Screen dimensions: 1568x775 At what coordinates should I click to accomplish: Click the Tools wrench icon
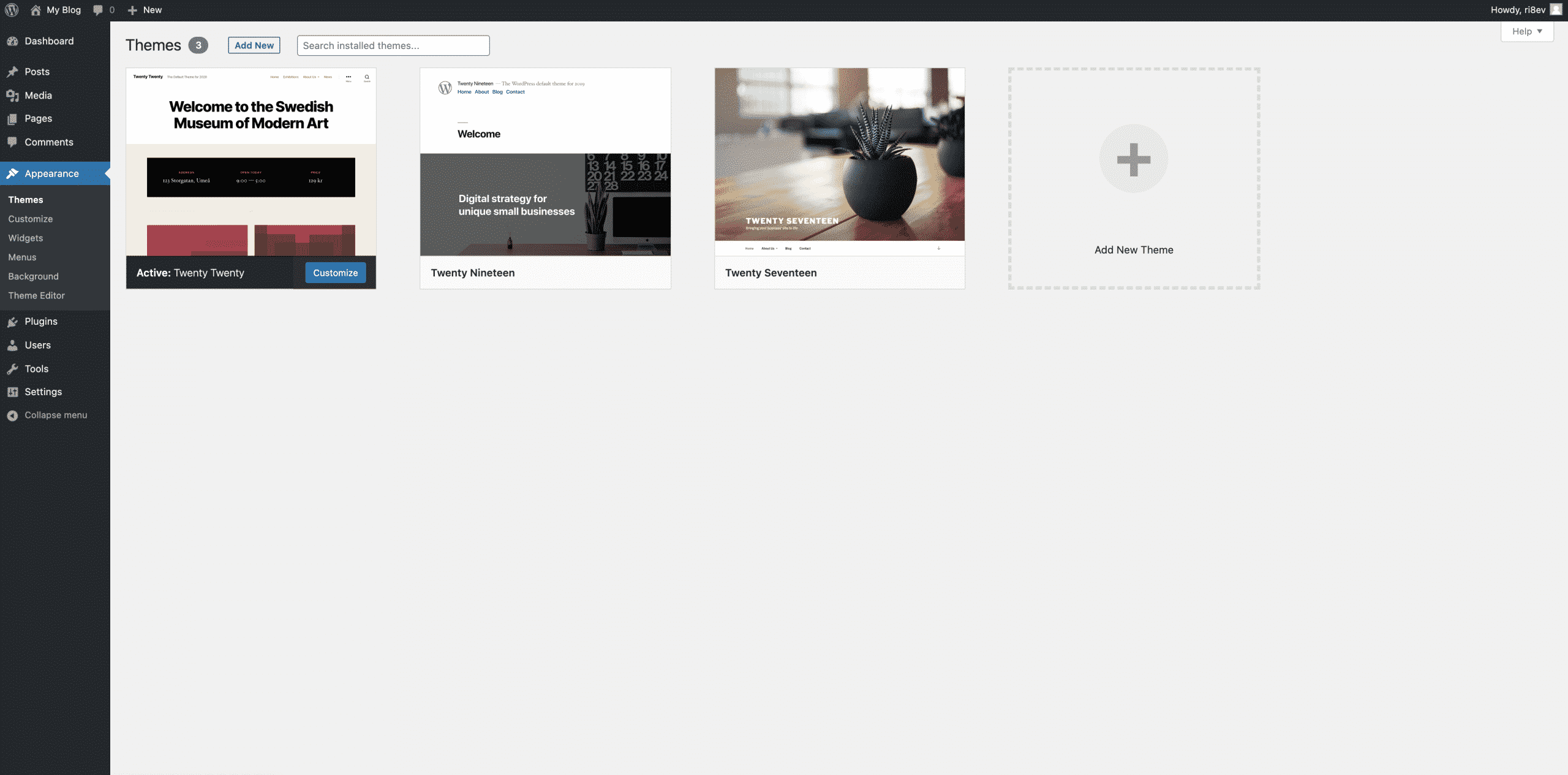pyautogui.click(x=12, y=369)
